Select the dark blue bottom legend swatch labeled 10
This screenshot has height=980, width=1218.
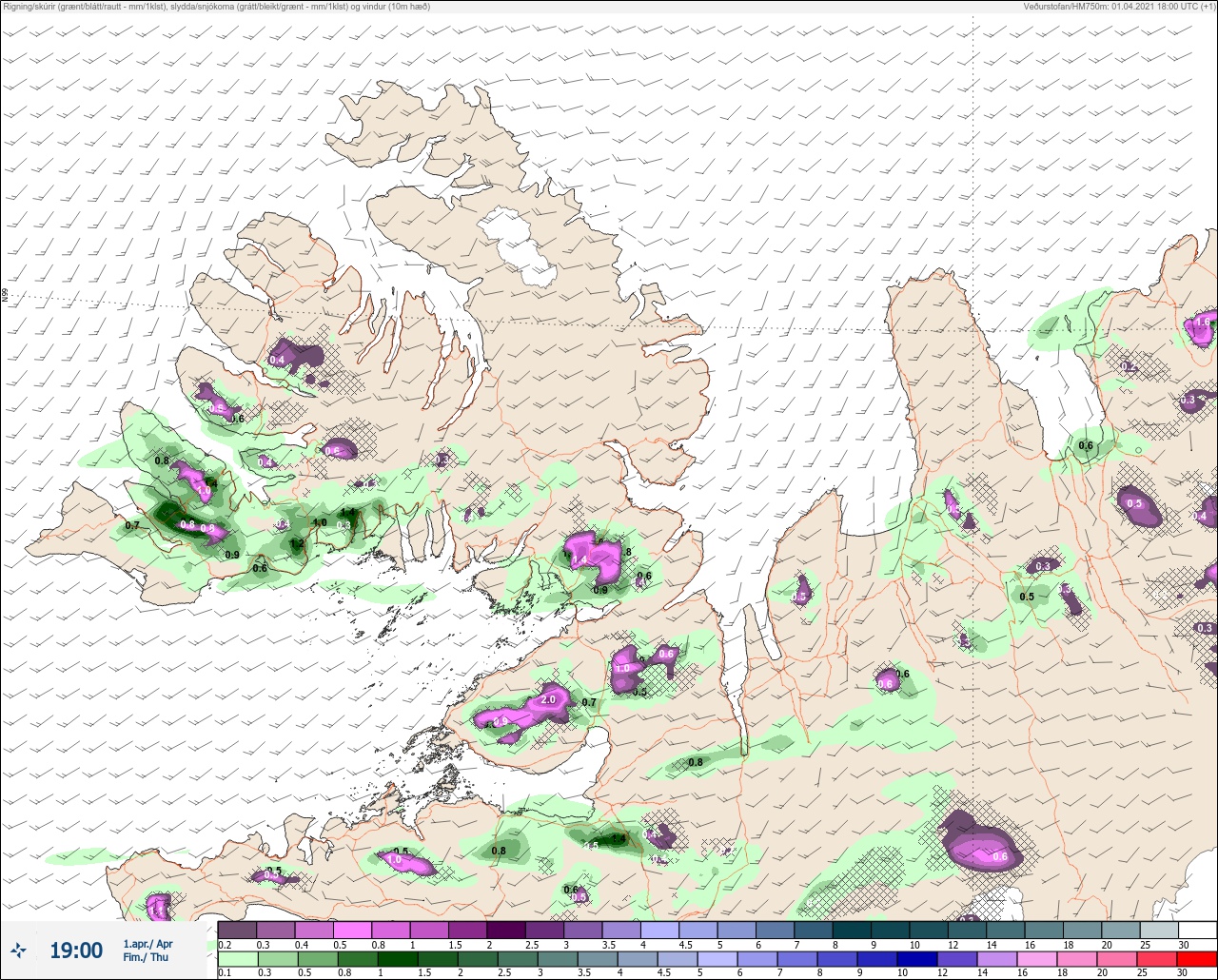917,958
